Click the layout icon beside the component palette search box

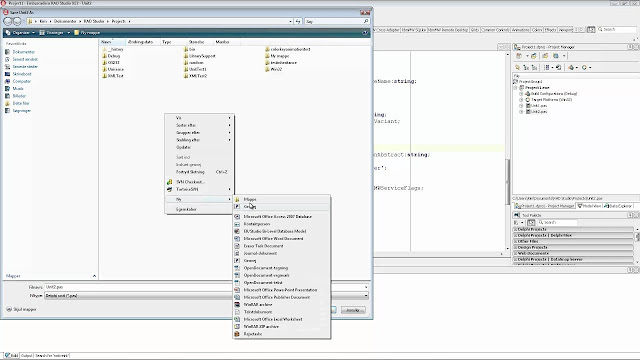(x=591, y=29)
